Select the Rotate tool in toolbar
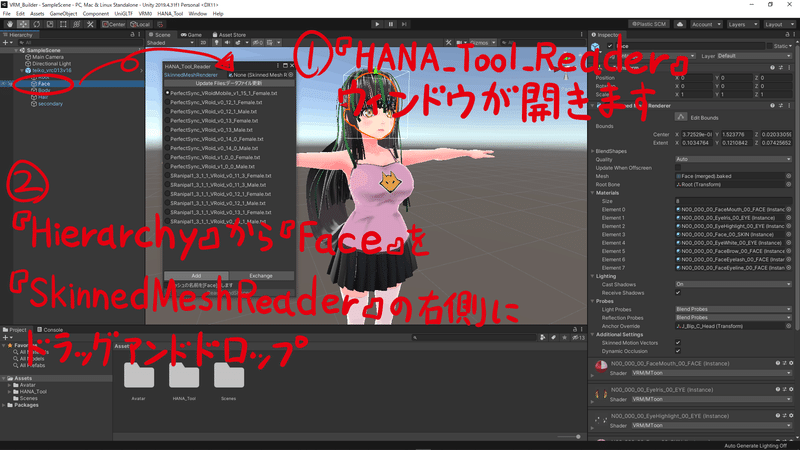Viewport: 800px width, 450px height. 37,24
